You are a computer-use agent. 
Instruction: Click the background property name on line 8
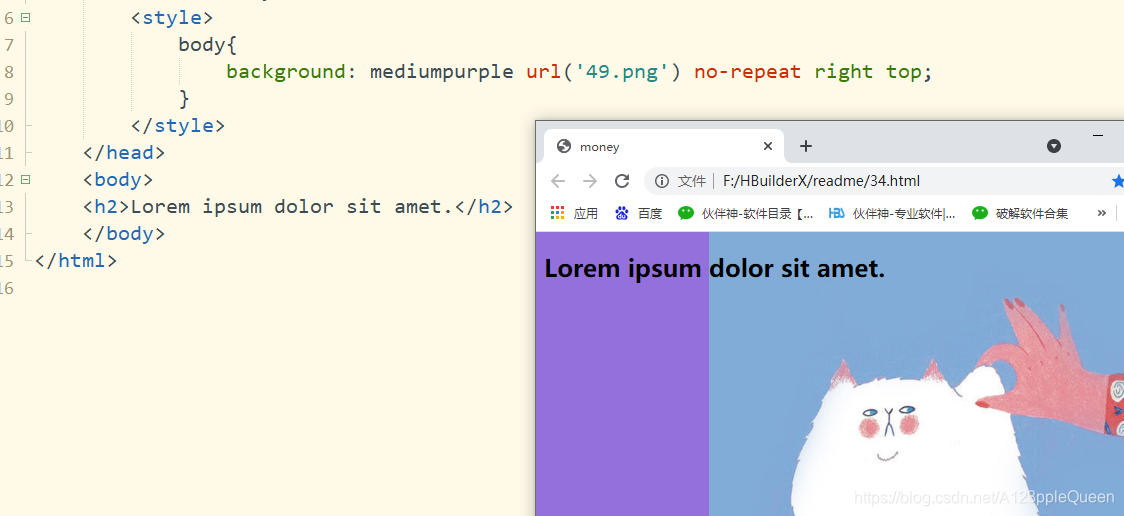(x=286, y=72)
